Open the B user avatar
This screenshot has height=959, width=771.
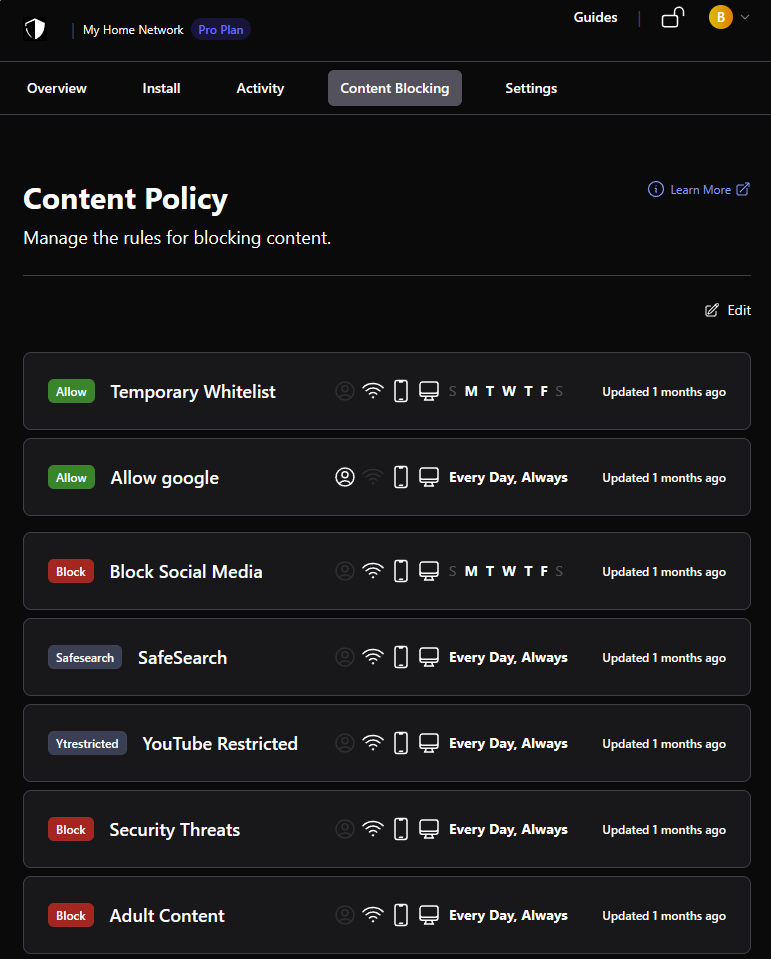pyautogui.click(x=721, y=17)
